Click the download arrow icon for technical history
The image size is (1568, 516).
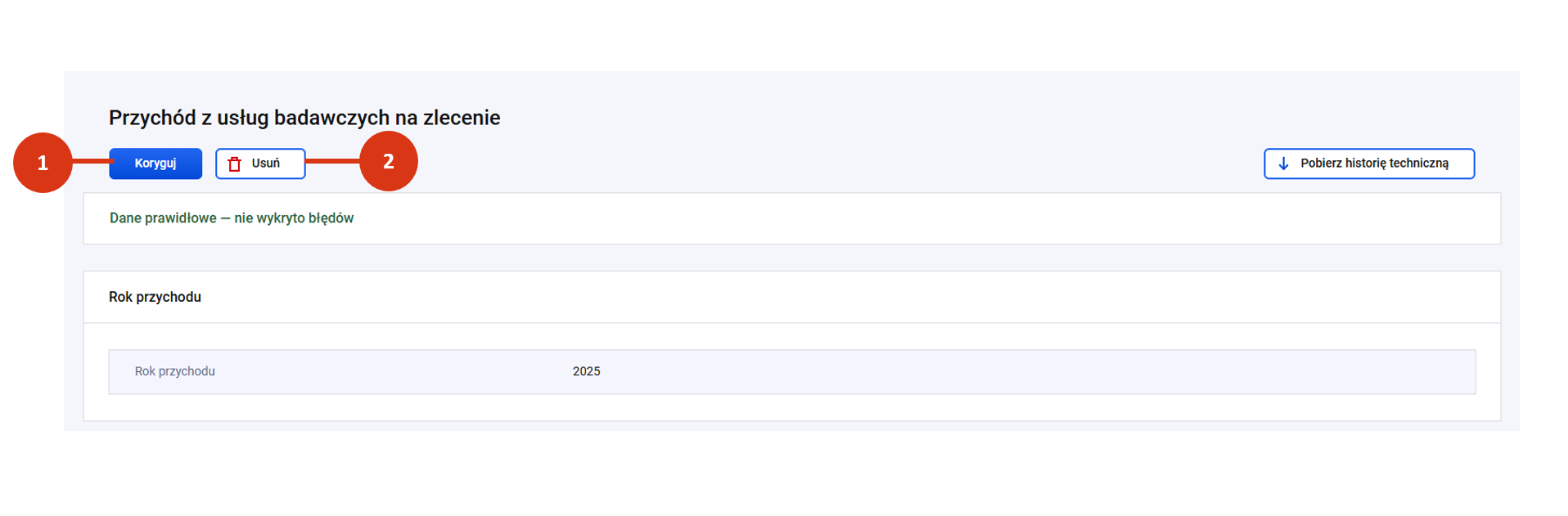1283,164
